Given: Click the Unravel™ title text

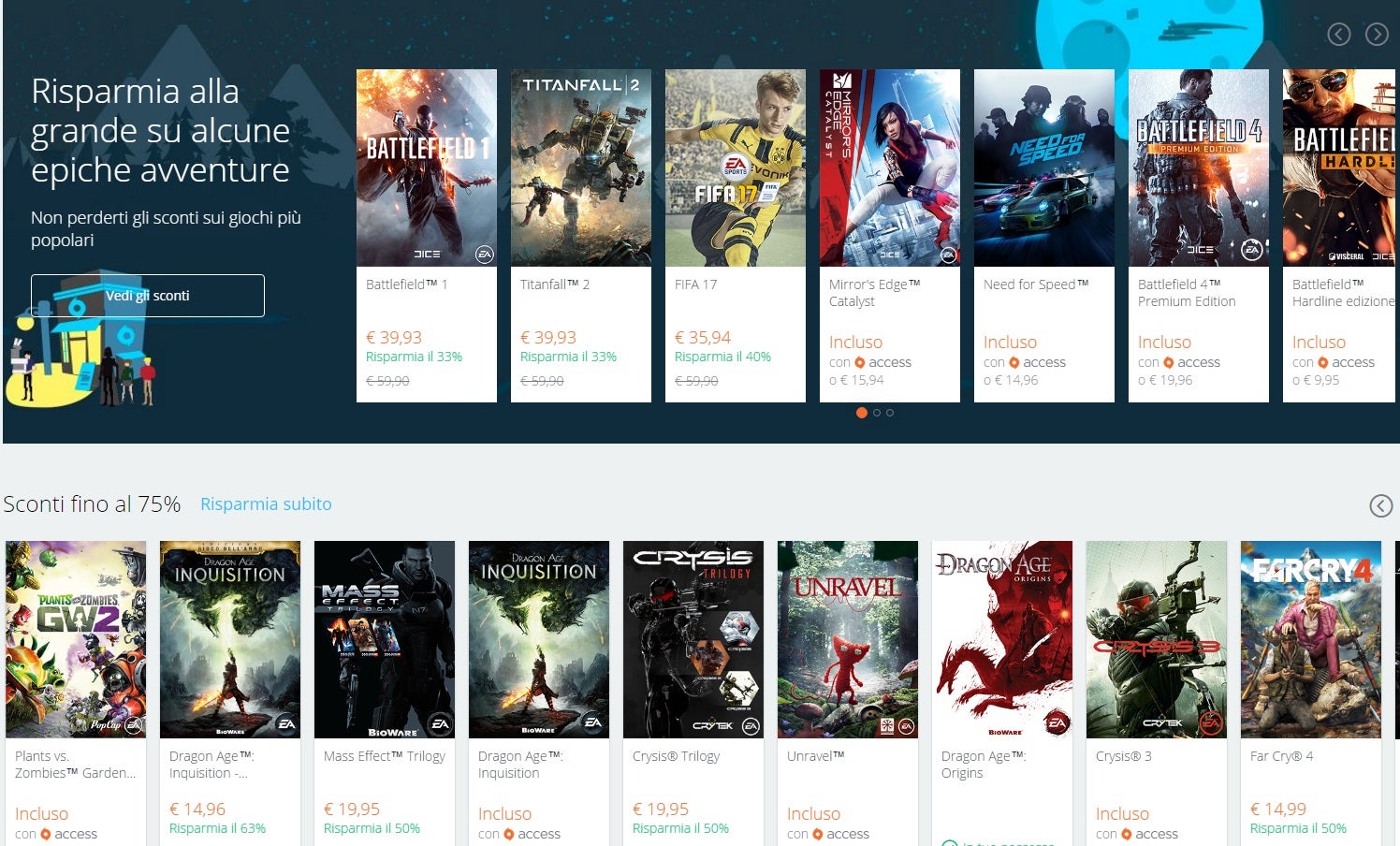Looking at the screenshot, I should pyautogui.click(x=816, y=756).
